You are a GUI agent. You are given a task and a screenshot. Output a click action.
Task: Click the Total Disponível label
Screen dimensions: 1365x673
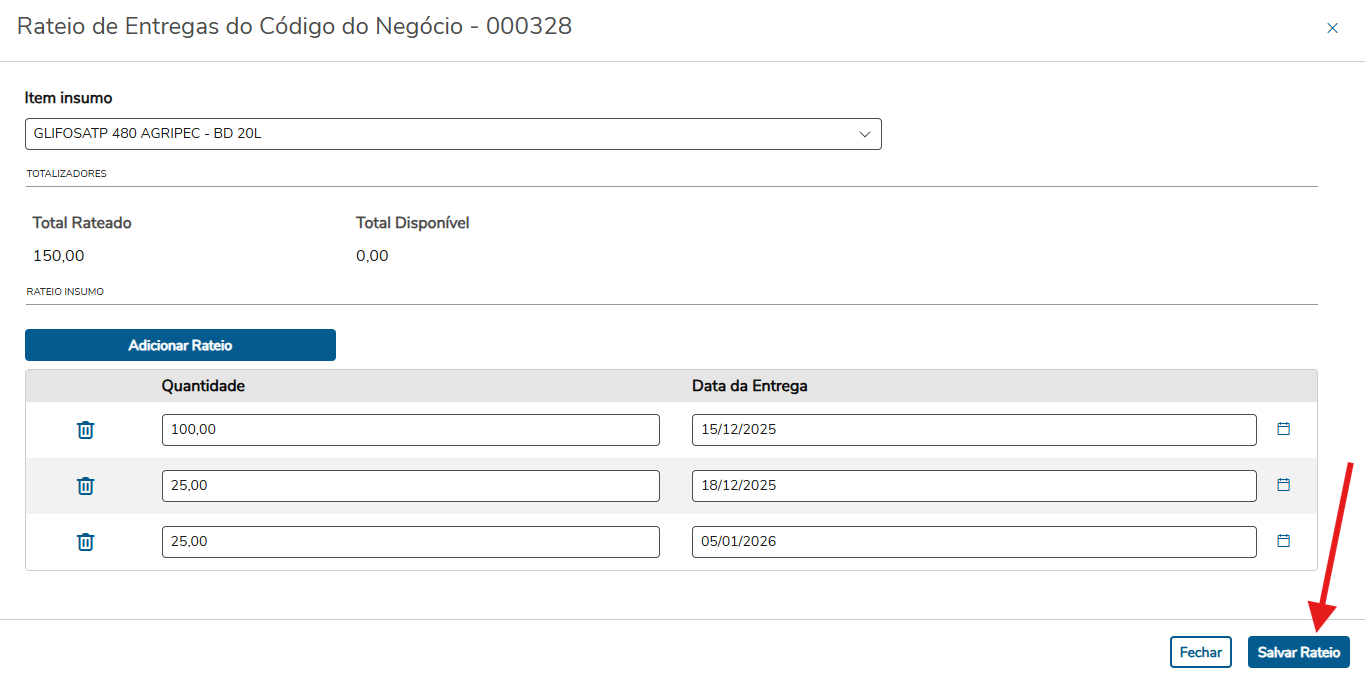412,223
